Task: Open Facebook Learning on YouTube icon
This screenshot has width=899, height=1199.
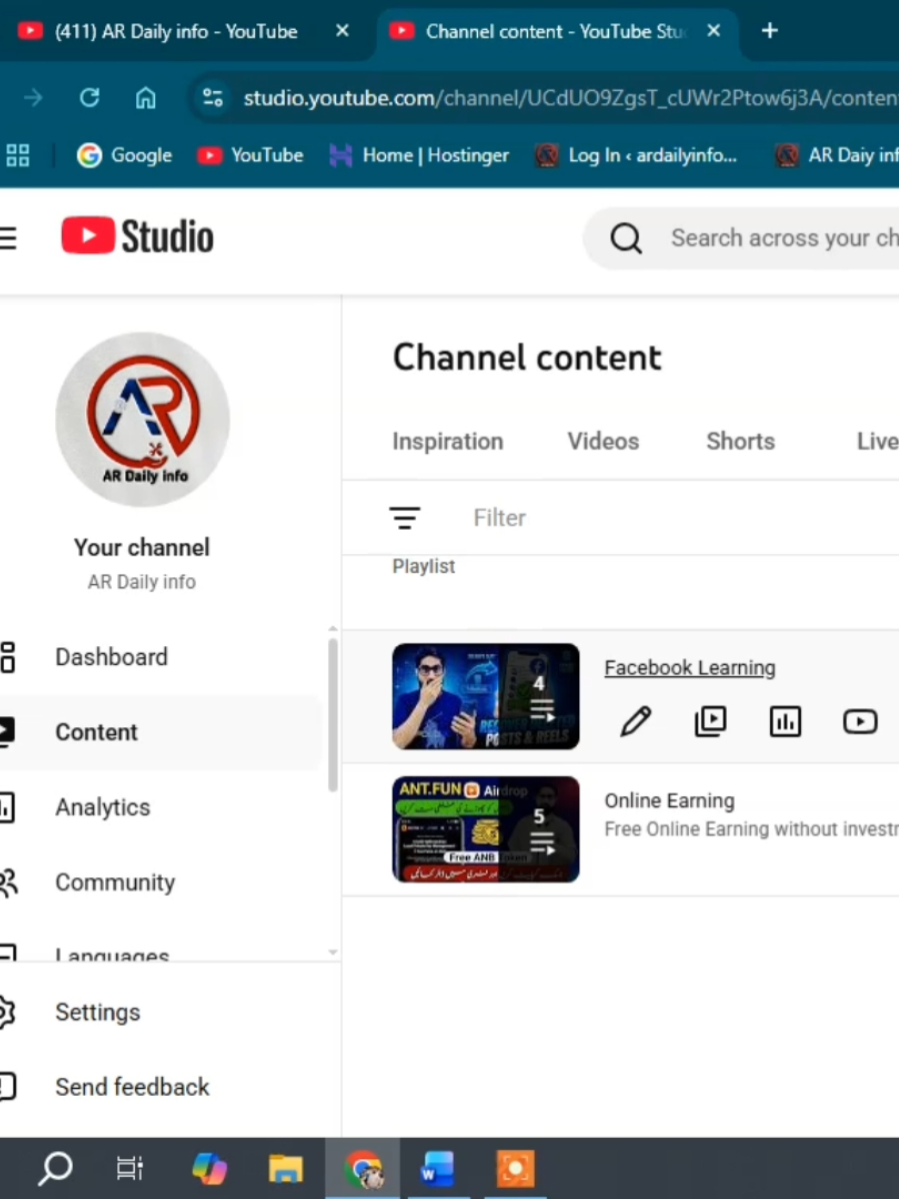Action: 860,721
